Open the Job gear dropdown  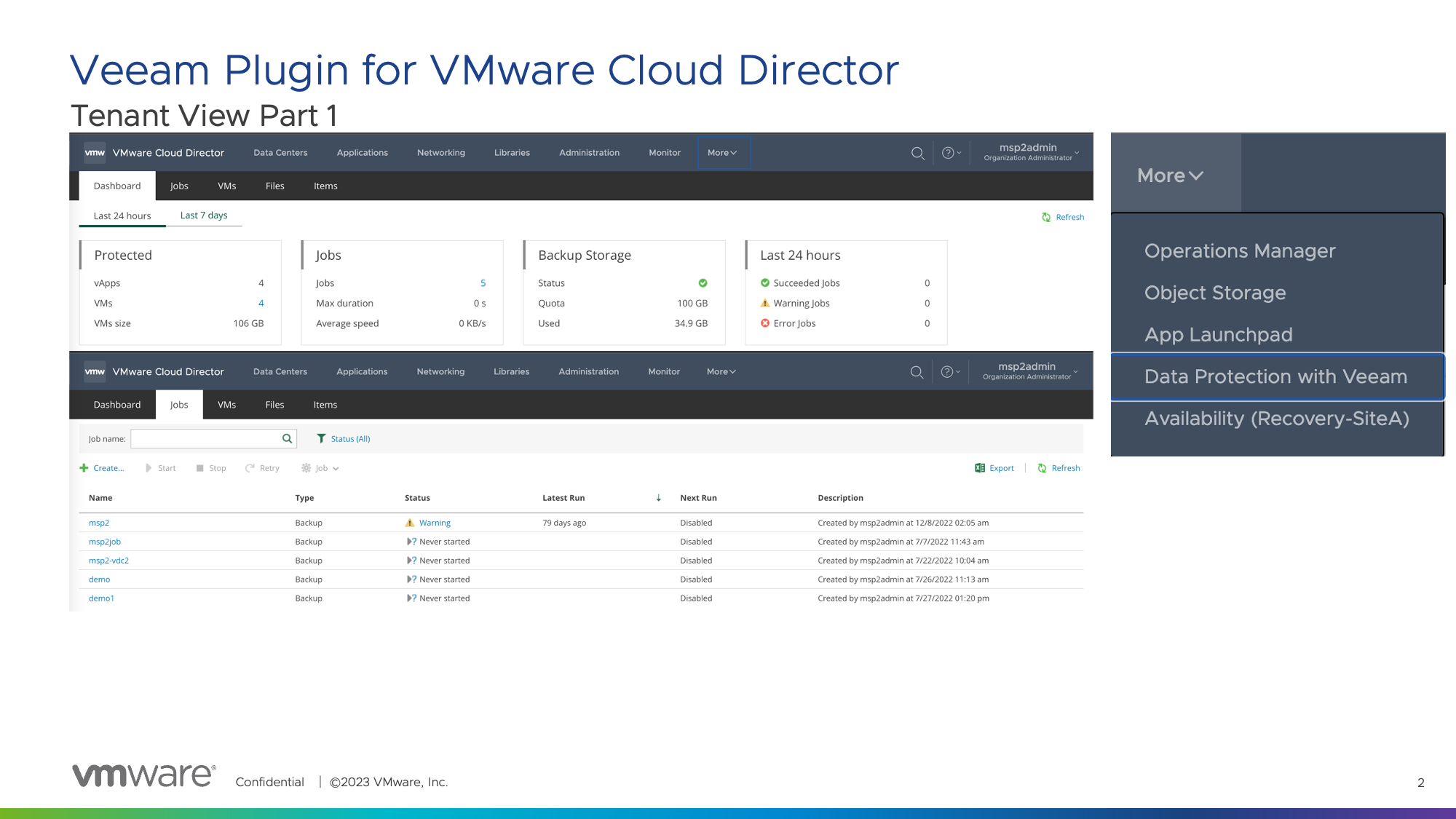pyautogui.click(x=320, y=468)
